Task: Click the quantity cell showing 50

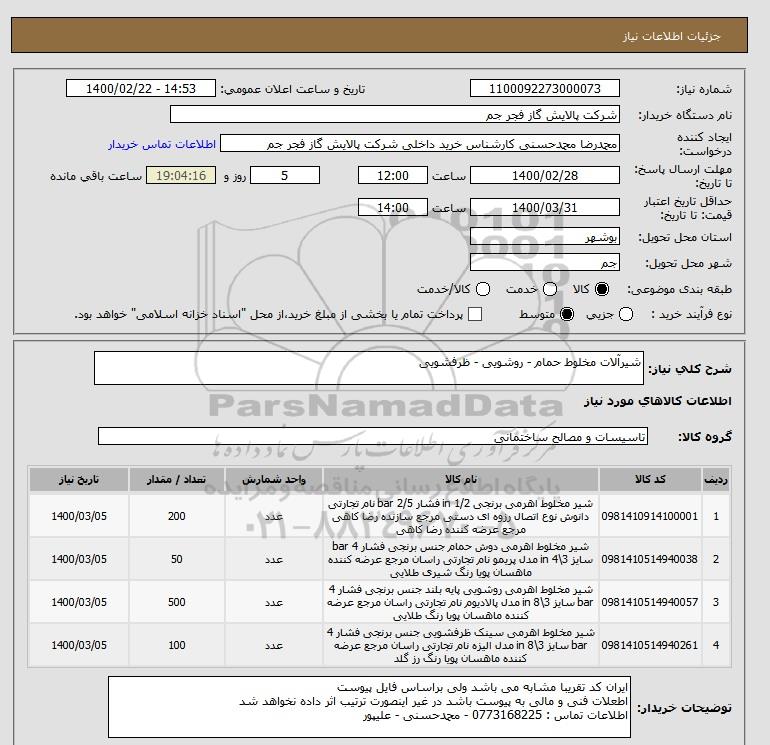Action: click(177, 559)
